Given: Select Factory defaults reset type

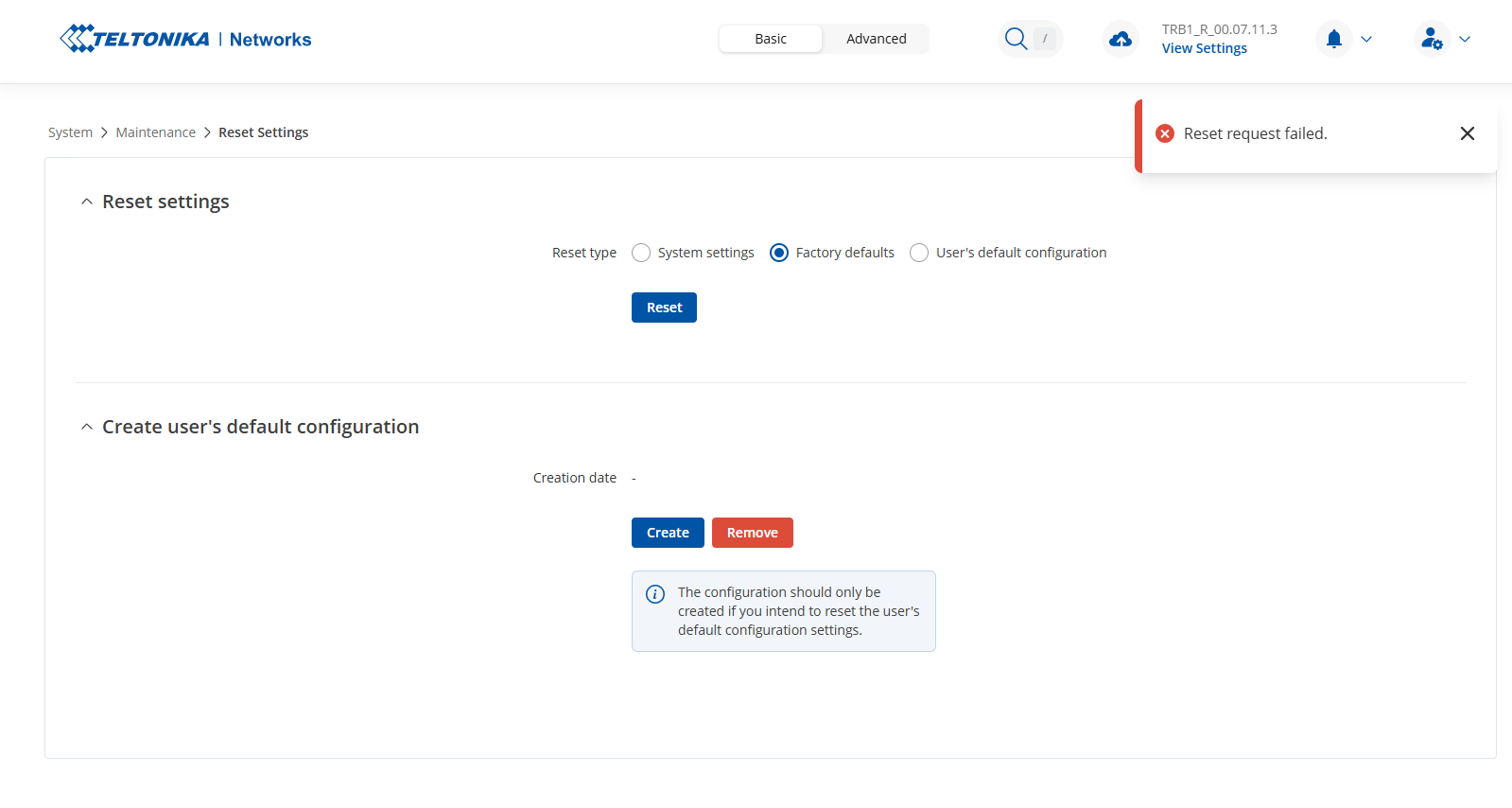Looking at the screenshot, I should [779, 253].
